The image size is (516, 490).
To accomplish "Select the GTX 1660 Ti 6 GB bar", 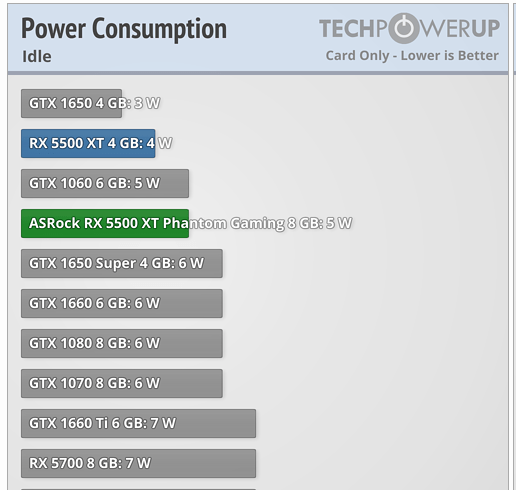I will tap(138, 423).
